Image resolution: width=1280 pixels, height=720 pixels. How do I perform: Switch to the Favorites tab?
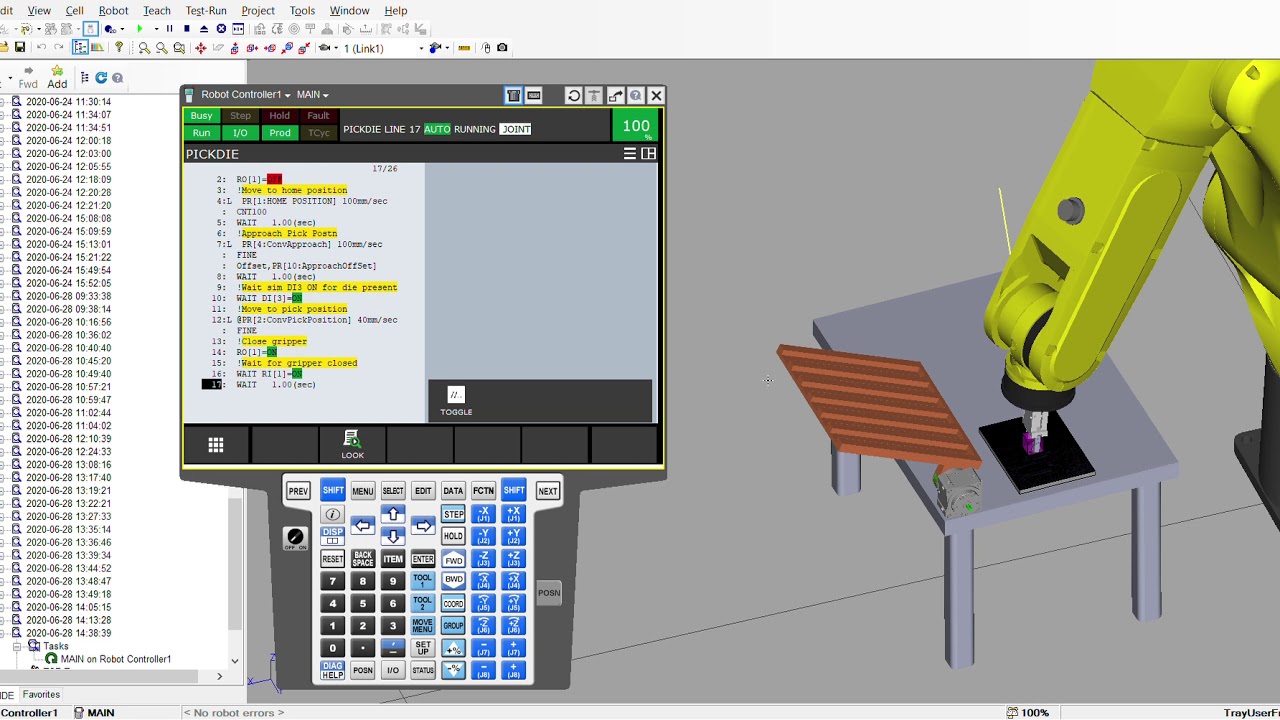point(41,694)
